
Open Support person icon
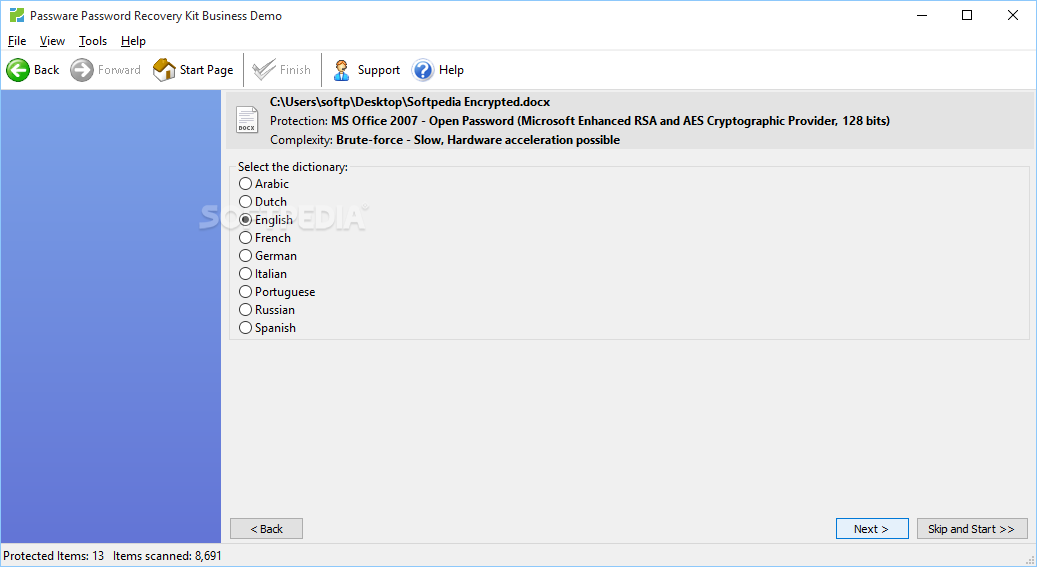[x=341, y=69]
